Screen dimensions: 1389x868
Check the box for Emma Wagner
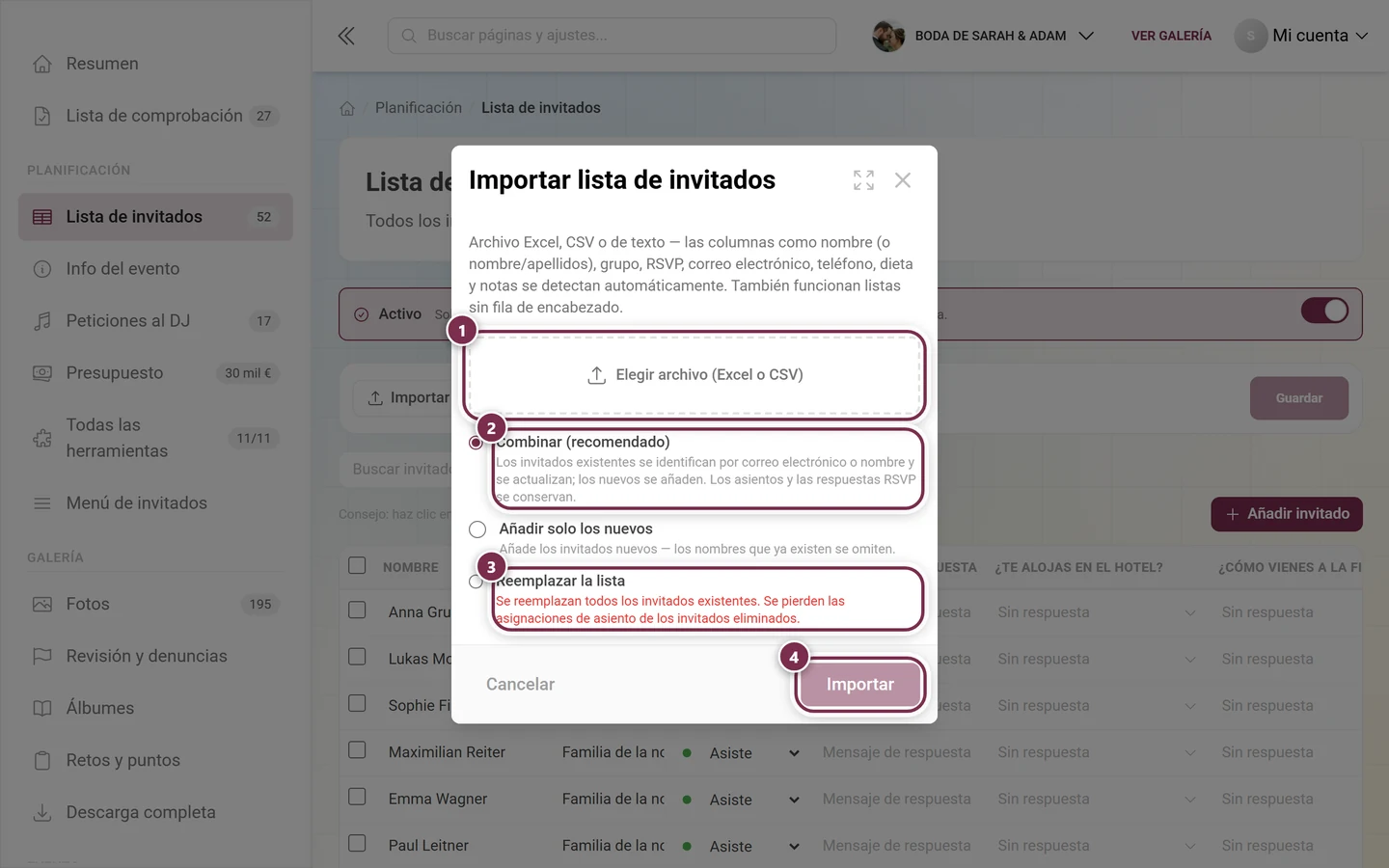point(357,797)
